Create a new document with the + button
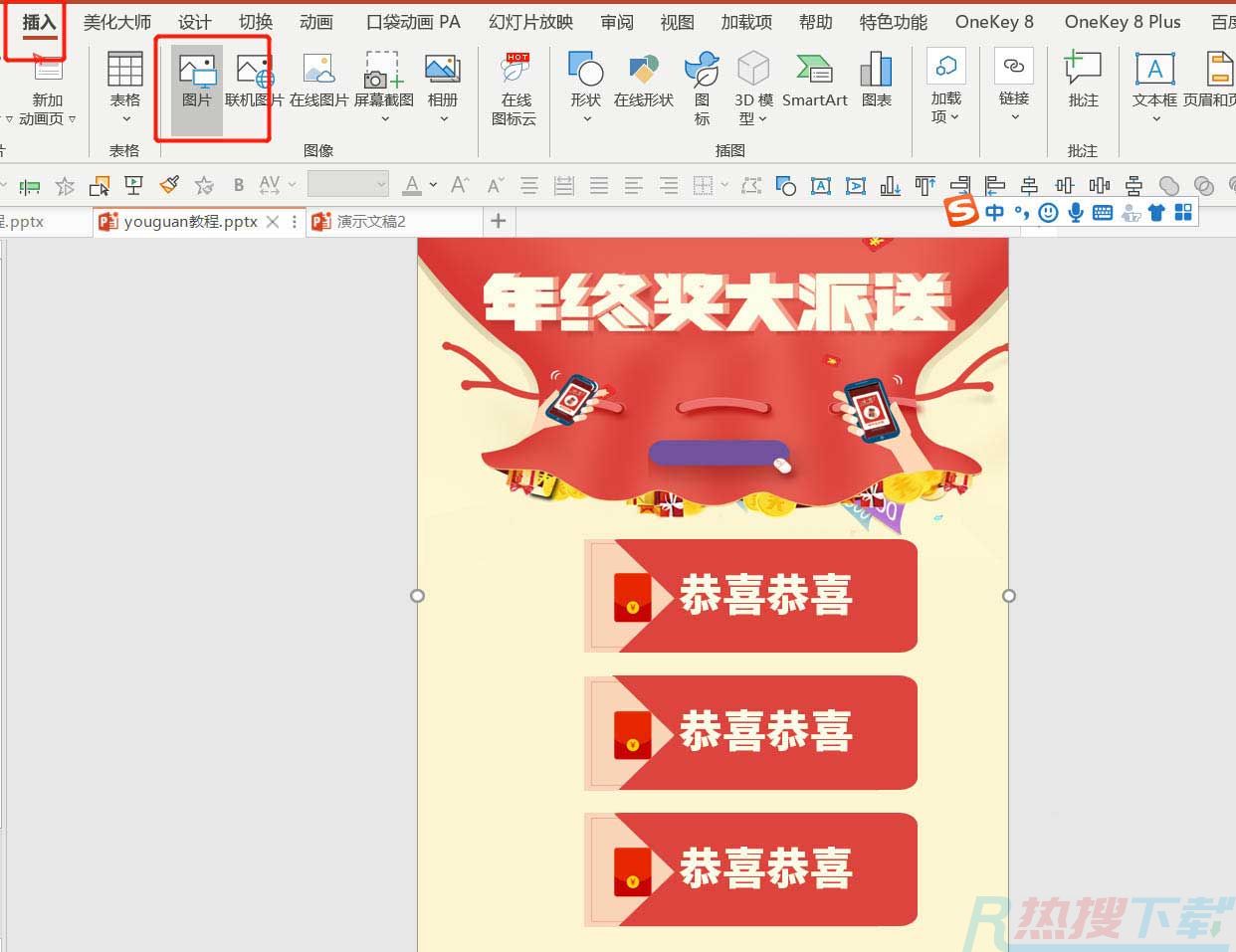The image size is (1236, 952). point(498,221)
